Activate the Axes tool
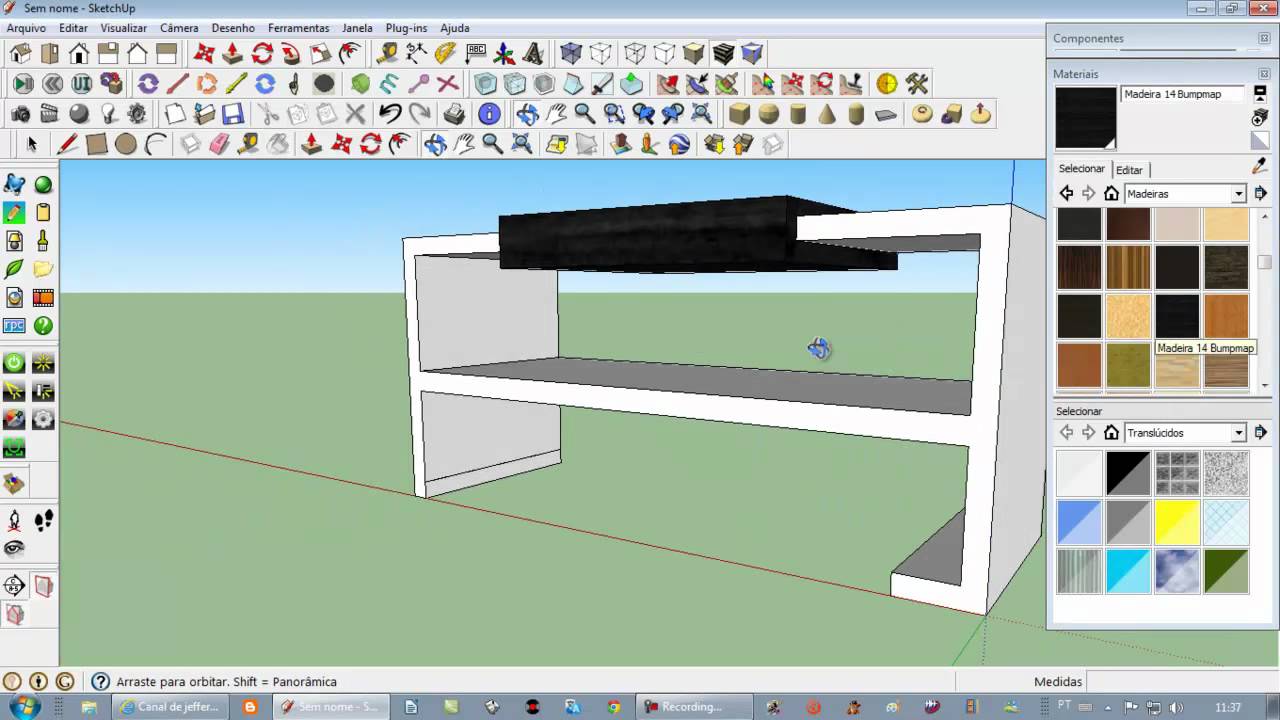This screenshot has height=720, width=1280. (x=504, y=53)
